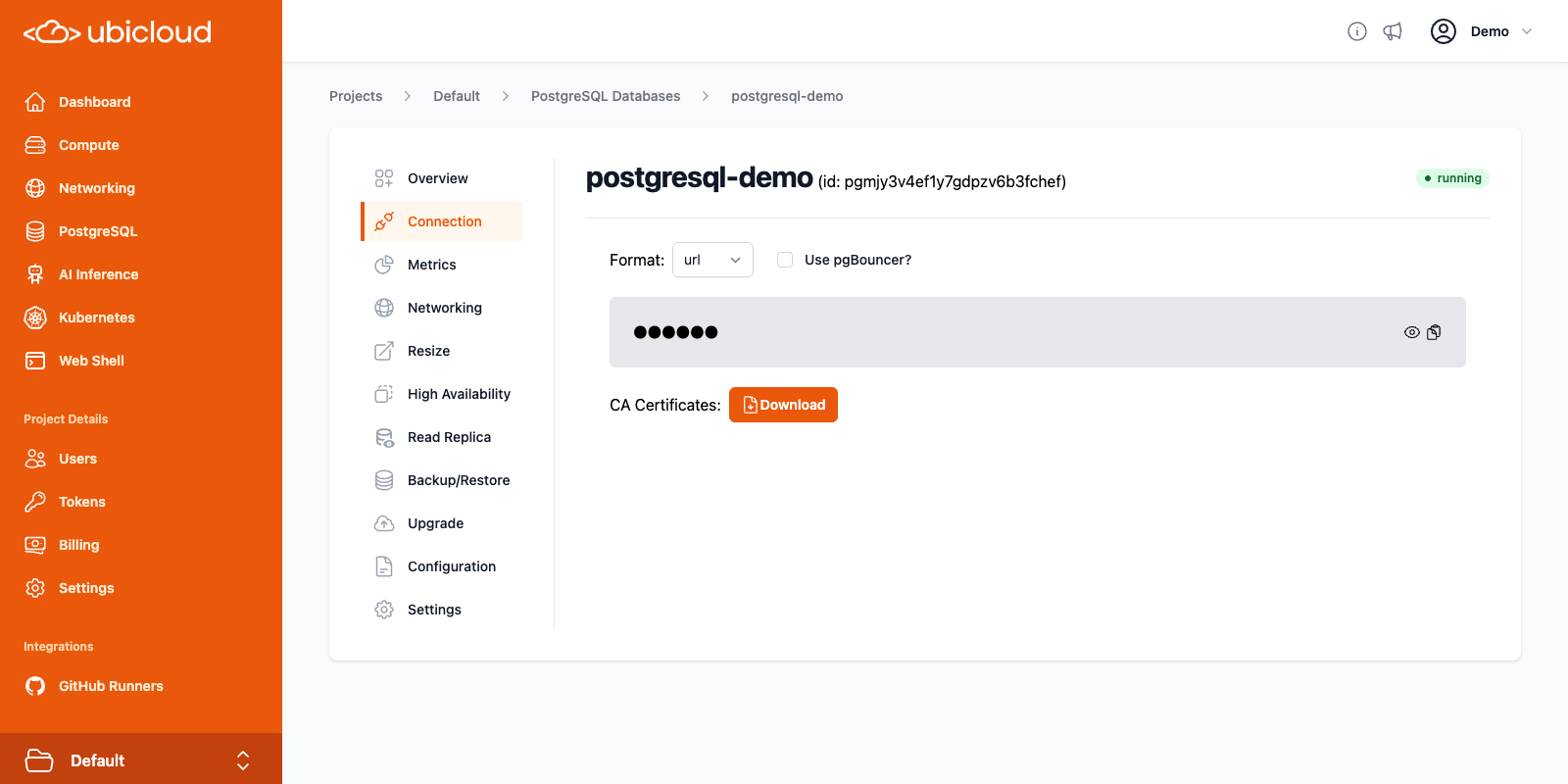Go to Projects breadcrumb link
The height and width of the screenshot is (784, 1568).
point(356,96)
